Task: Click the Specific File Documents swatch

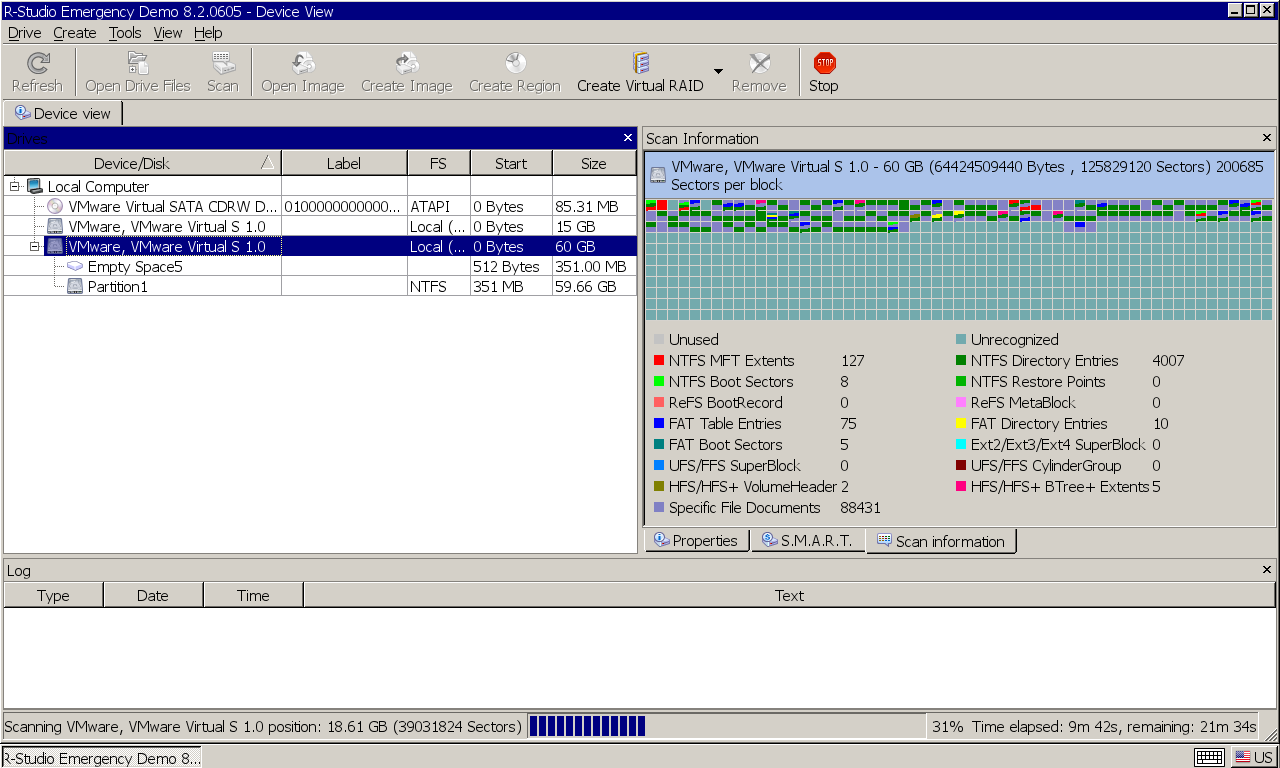Action: (659, 508)
